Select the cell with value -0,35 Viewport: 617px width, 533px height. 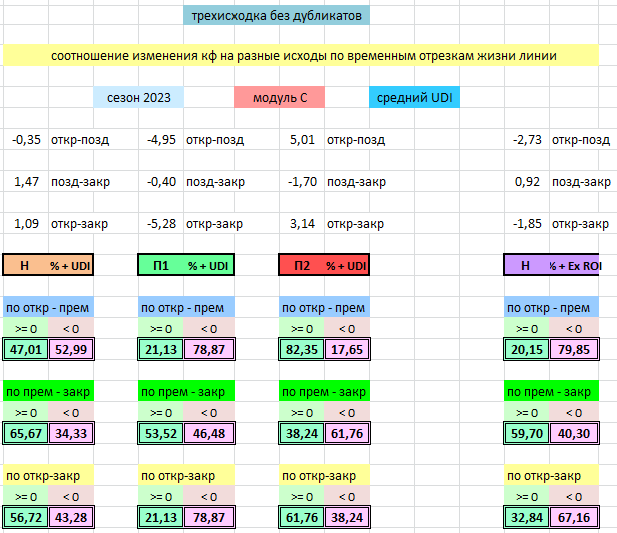tap(26, 140)
